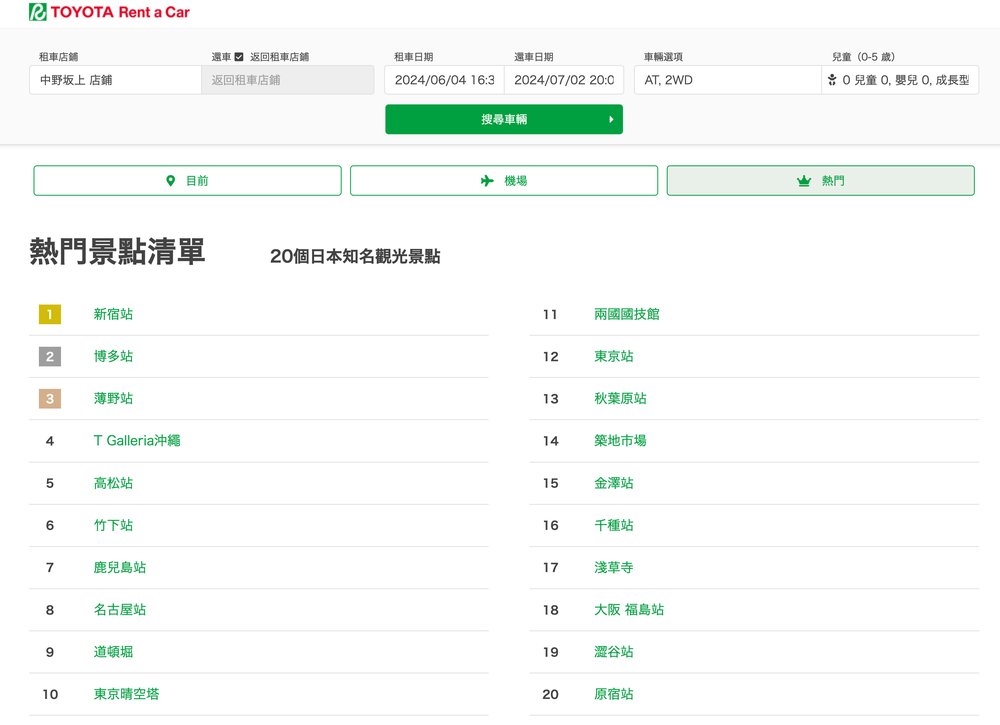The width and height of the screenshot is (1000, 725).
Task: Open the 租車日期 pickup date picker
Action: click(444, 80)
